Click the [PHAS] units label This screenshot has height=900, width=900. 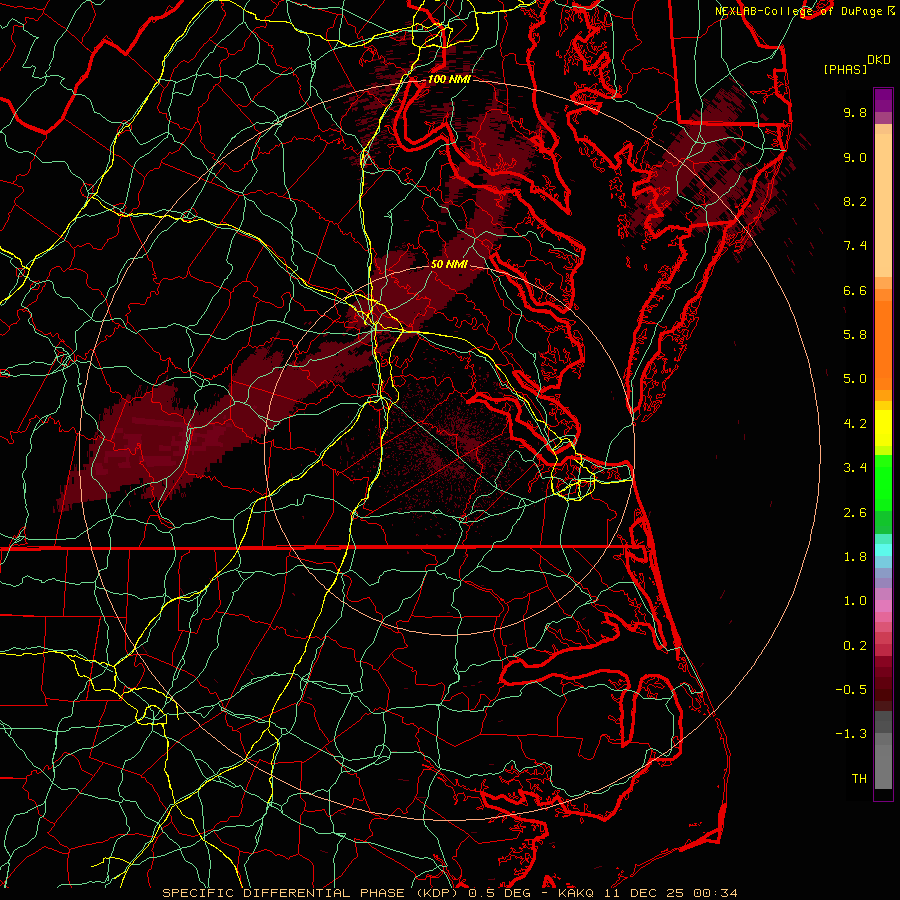pos(845,70)
